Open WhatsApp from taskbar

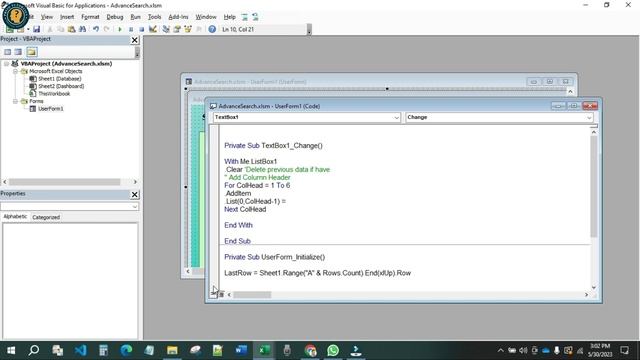click(x=333, y=350)
